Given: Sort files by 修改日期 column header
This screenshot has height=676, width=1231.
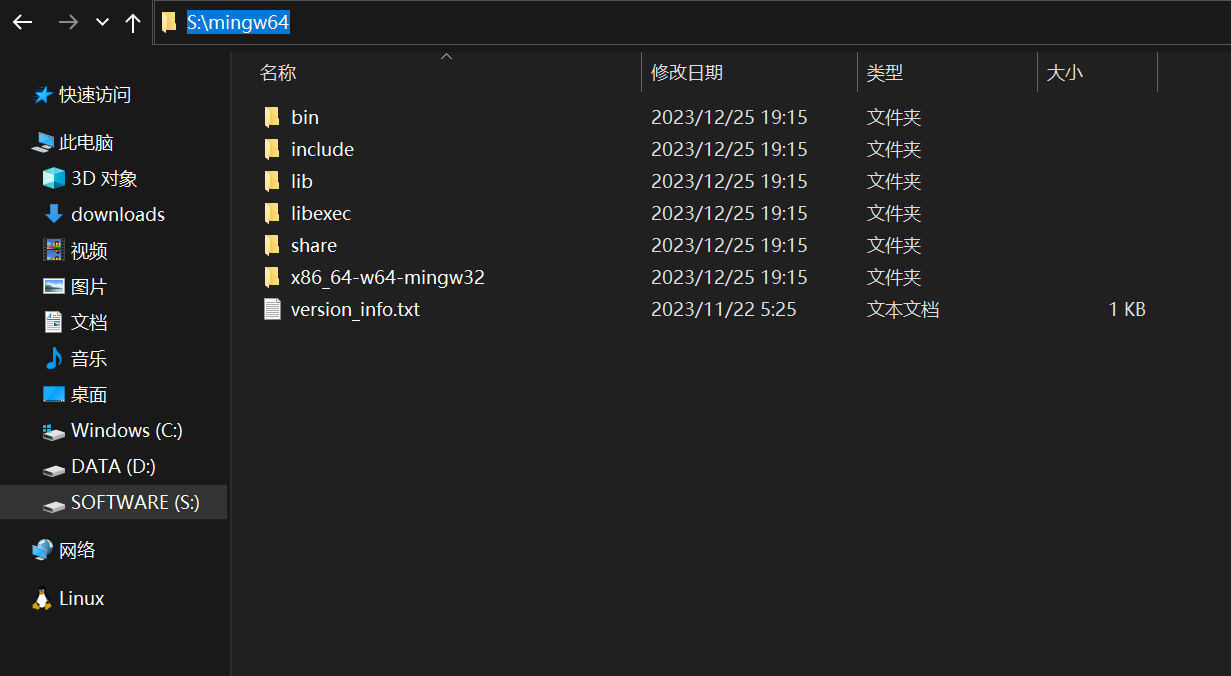Looking at the screenshot, I should click(687, 73).
